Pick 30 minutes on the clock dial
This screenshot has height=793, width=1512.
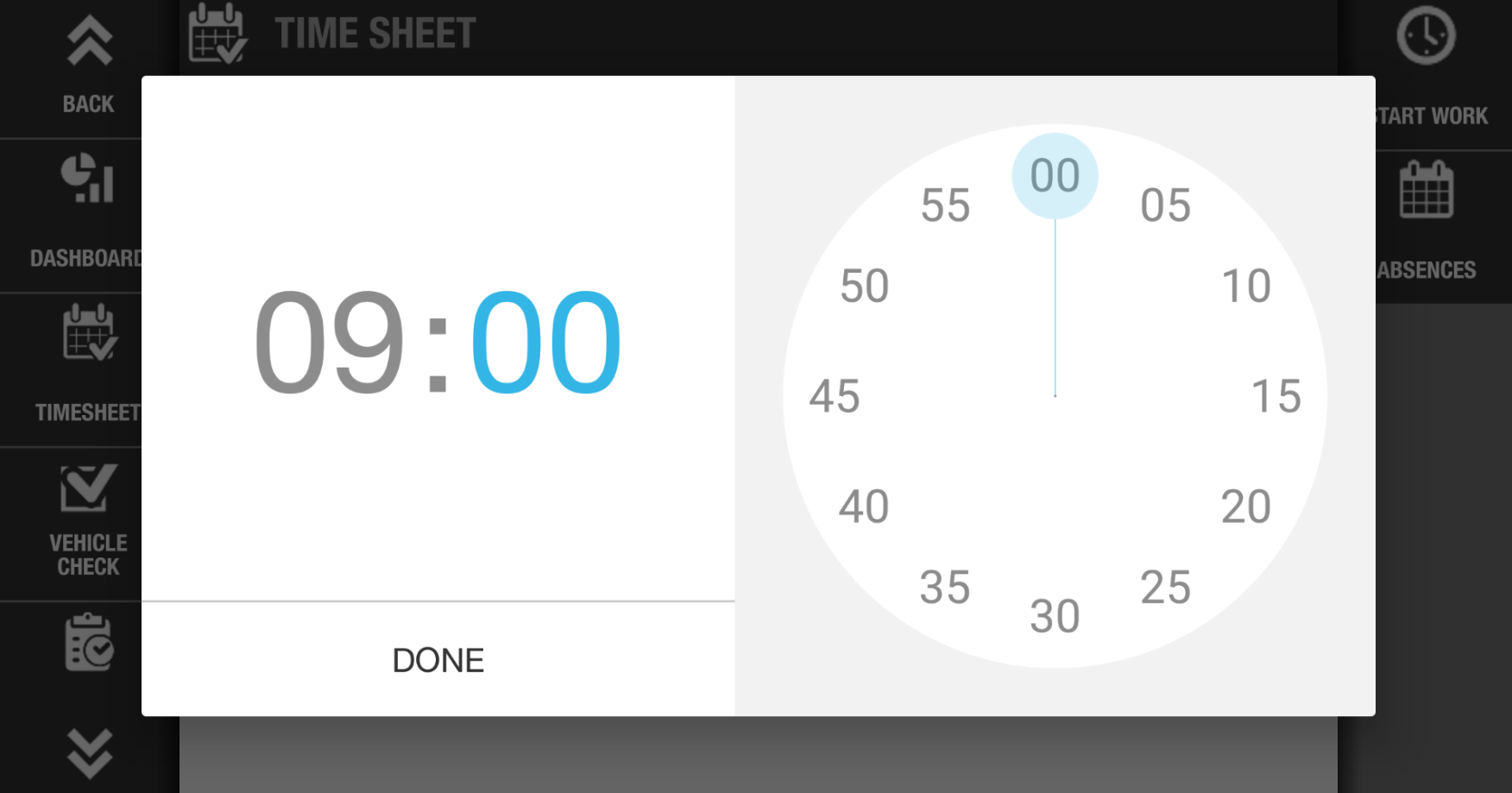1055,616
